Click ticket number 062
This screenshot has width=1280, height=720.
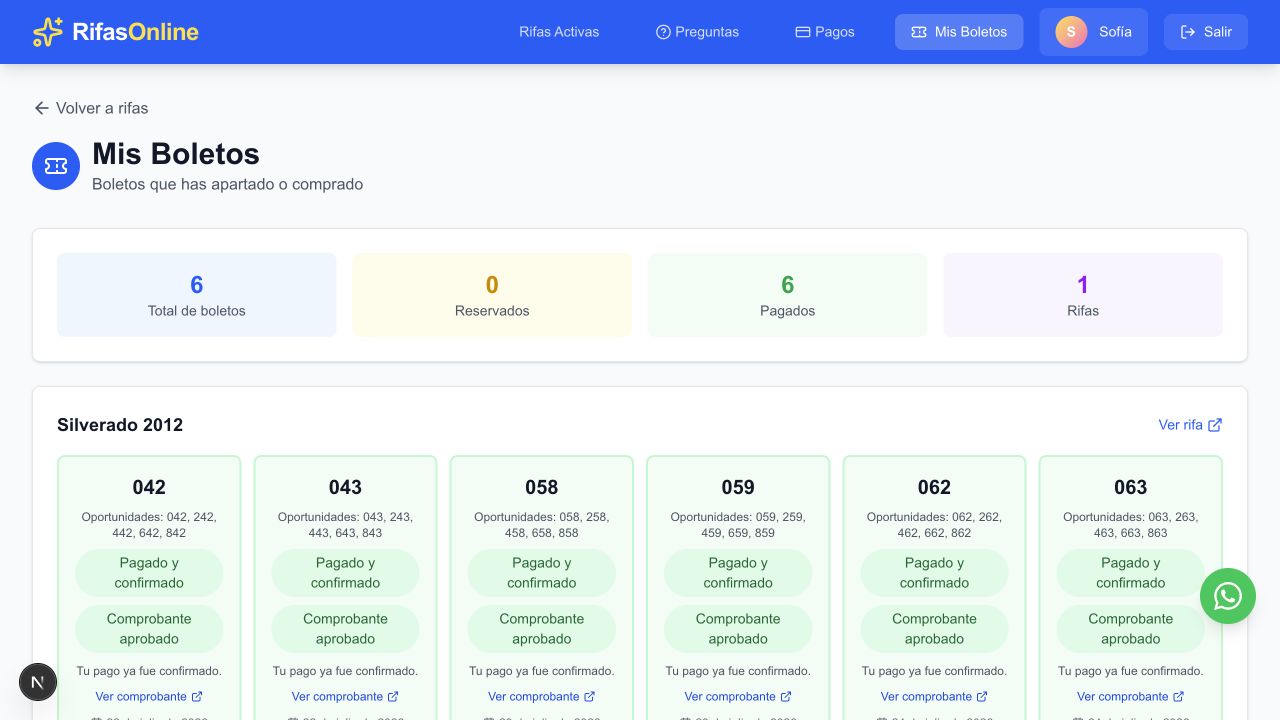934,487
